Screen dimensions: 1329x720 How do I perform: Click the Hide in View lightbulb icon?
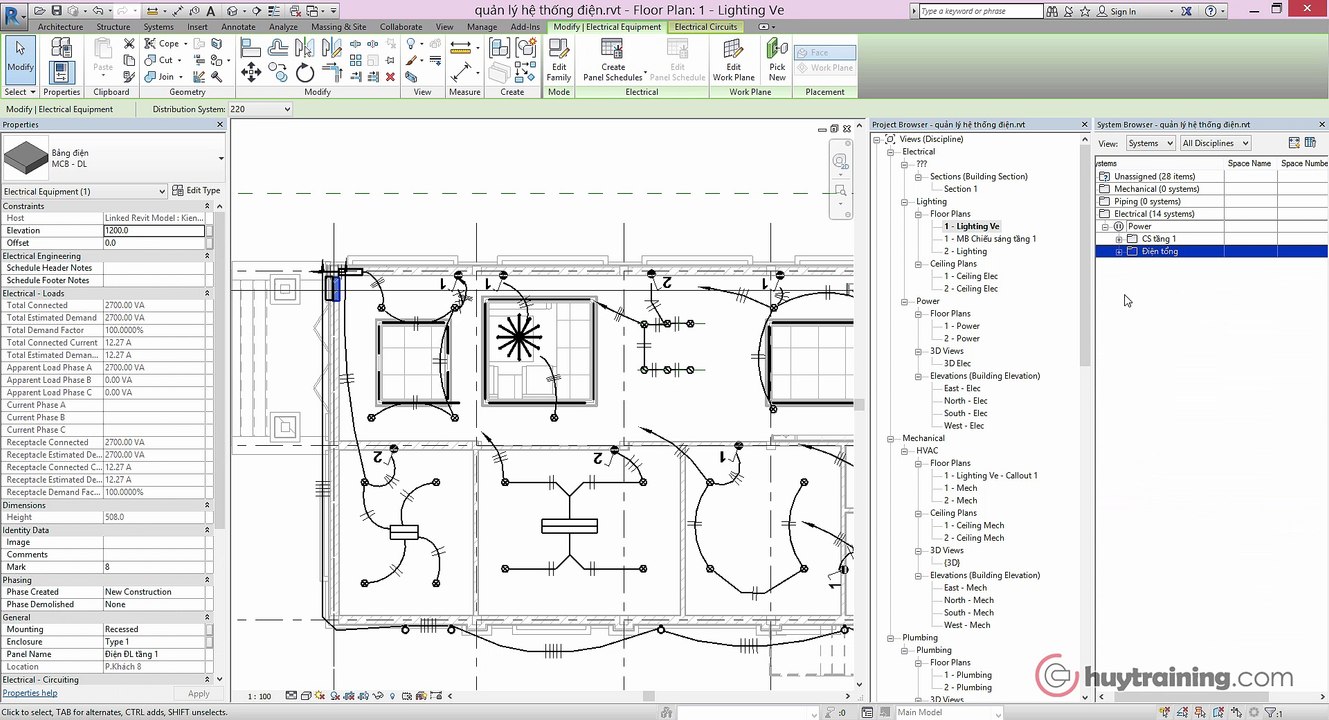click(411, 44)
